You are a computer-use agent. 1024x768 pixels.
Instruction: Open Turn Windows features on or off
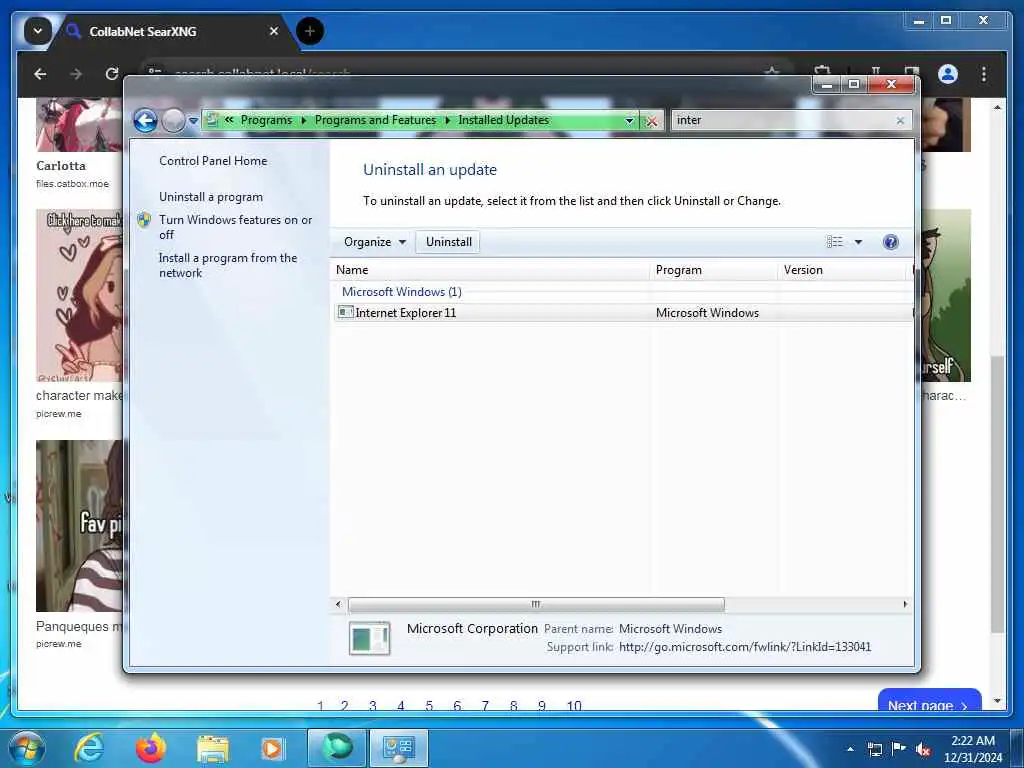point(236,227)
